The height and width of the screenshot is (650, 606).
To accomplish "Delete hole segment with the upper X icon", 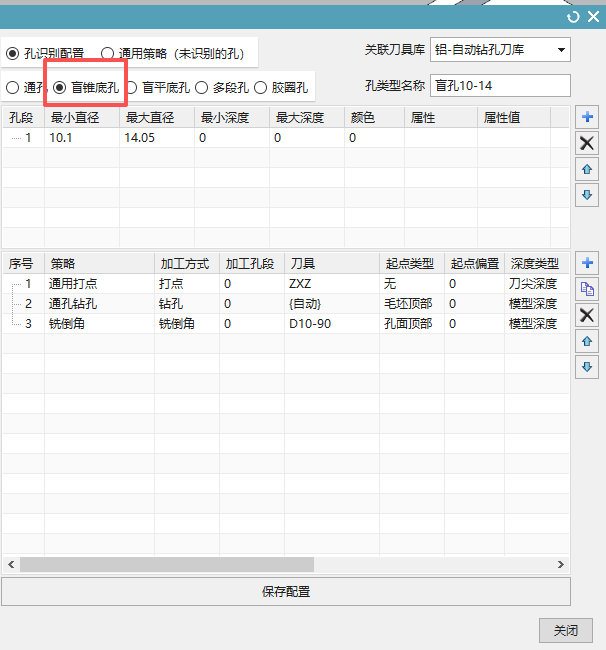I will 587,143.
